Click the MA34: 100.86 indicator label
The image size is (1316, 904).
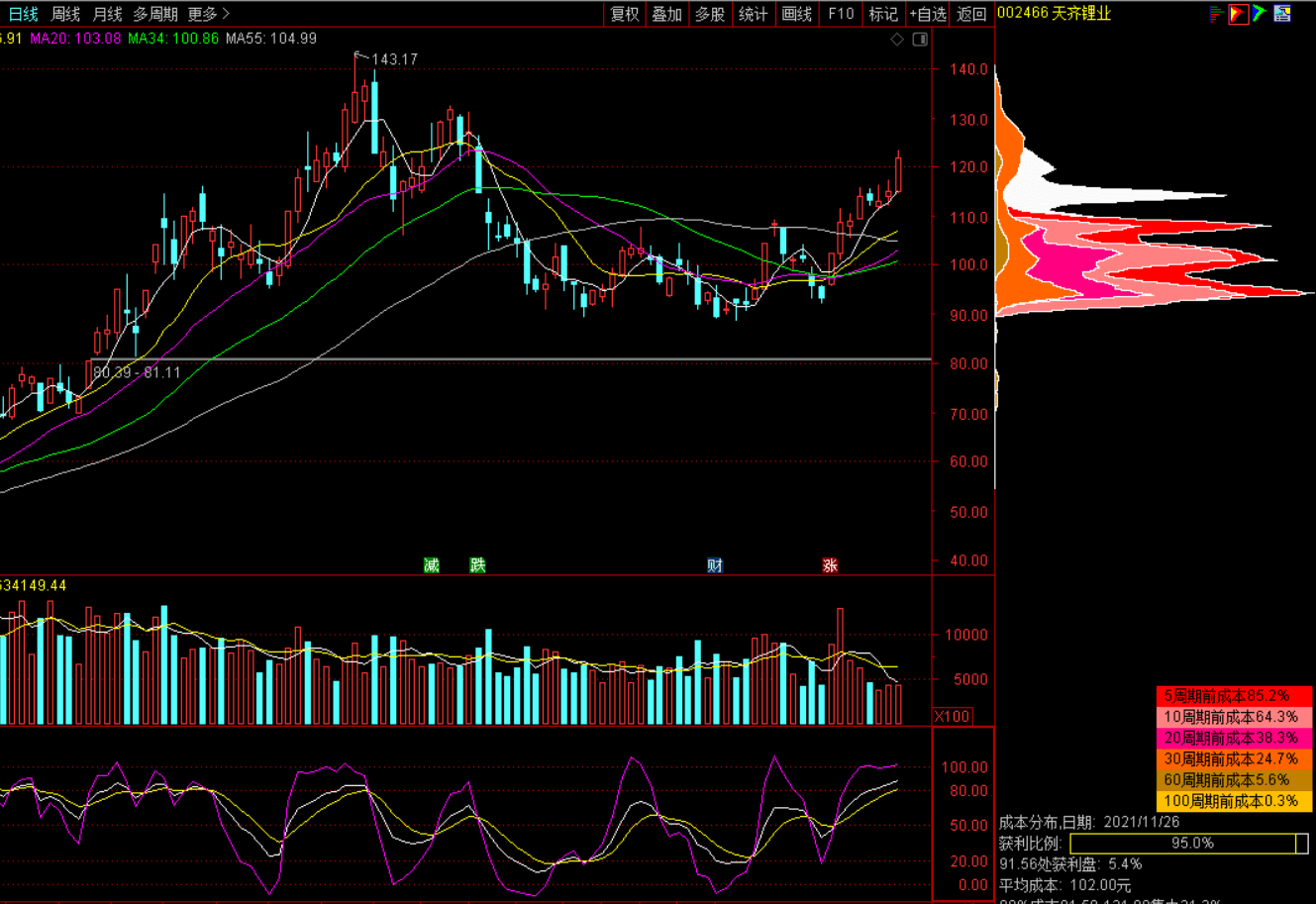click(x=172, y=39)
